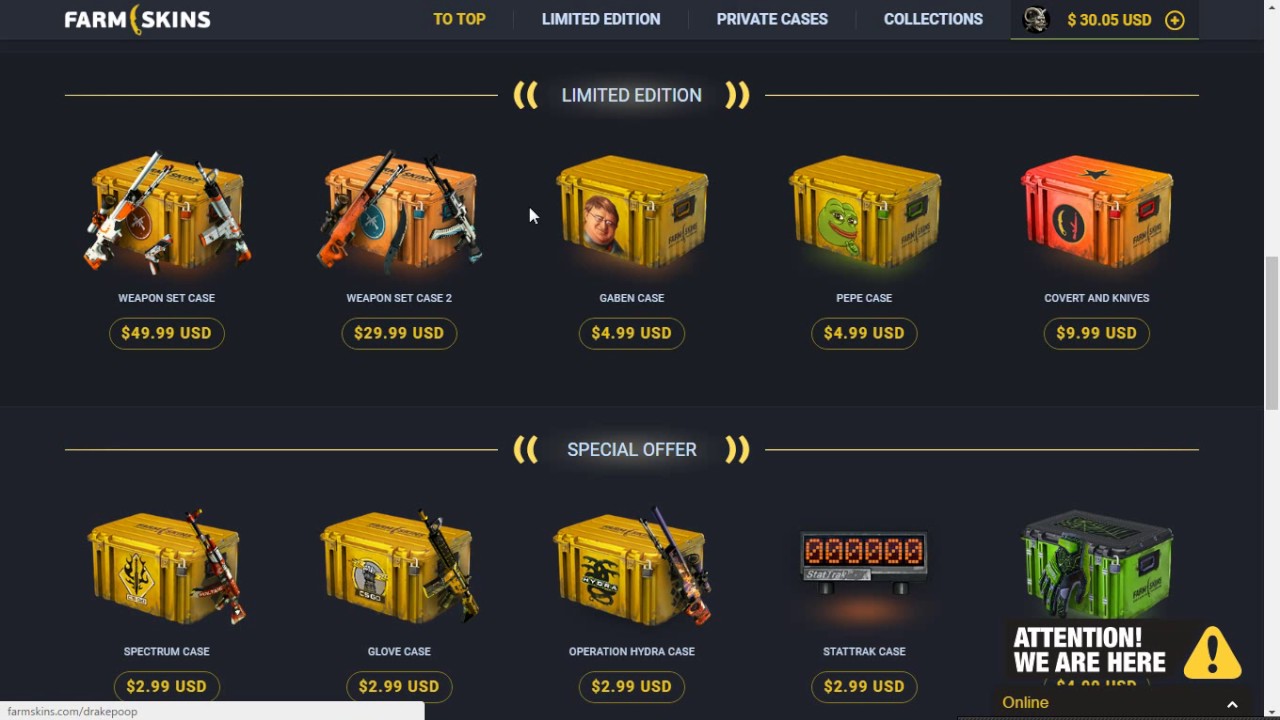The width and height of the screenshot is (1280, 720).
Task: Open the Collections menu item
Action: (933, 19)
